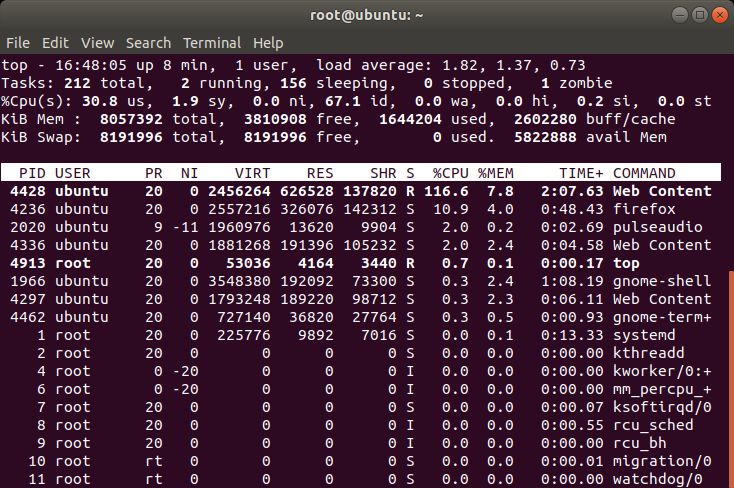Viewport: 734px width, 488px height.
Task: Click the systemd command name
Action: tap(644, 335)
